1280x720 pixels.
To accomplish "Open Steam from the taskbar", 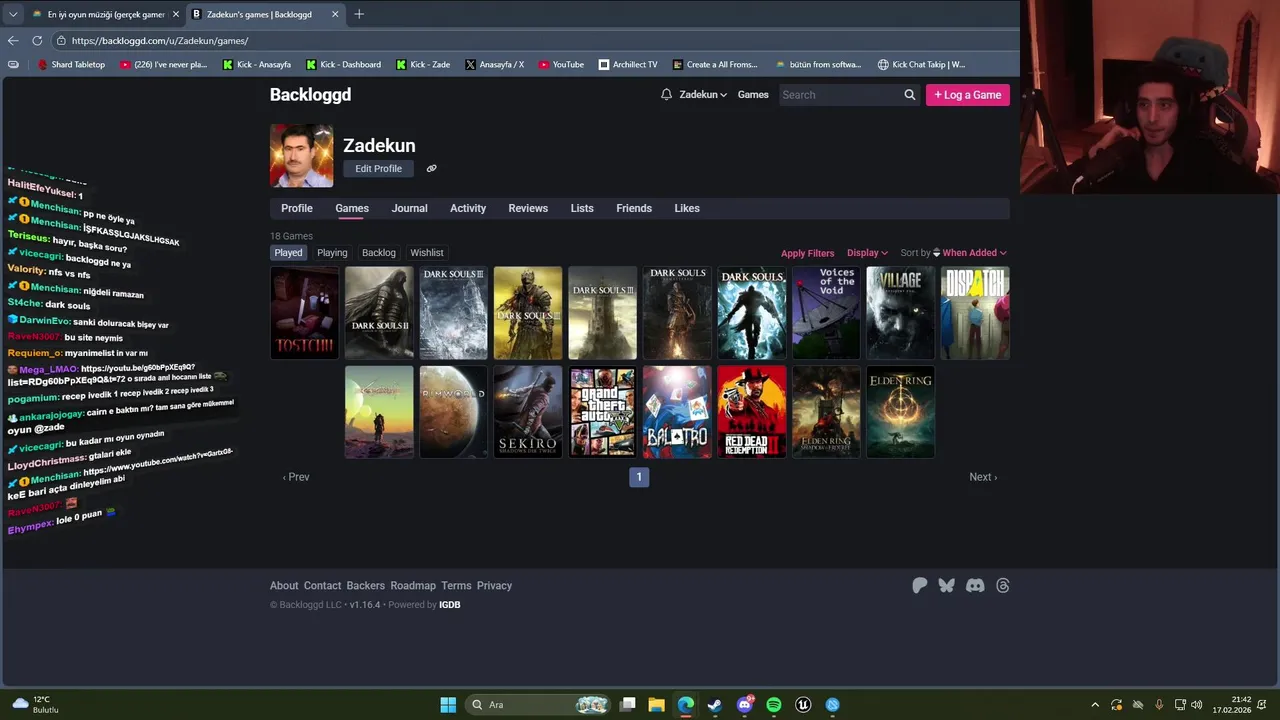I will pos(715,705).
